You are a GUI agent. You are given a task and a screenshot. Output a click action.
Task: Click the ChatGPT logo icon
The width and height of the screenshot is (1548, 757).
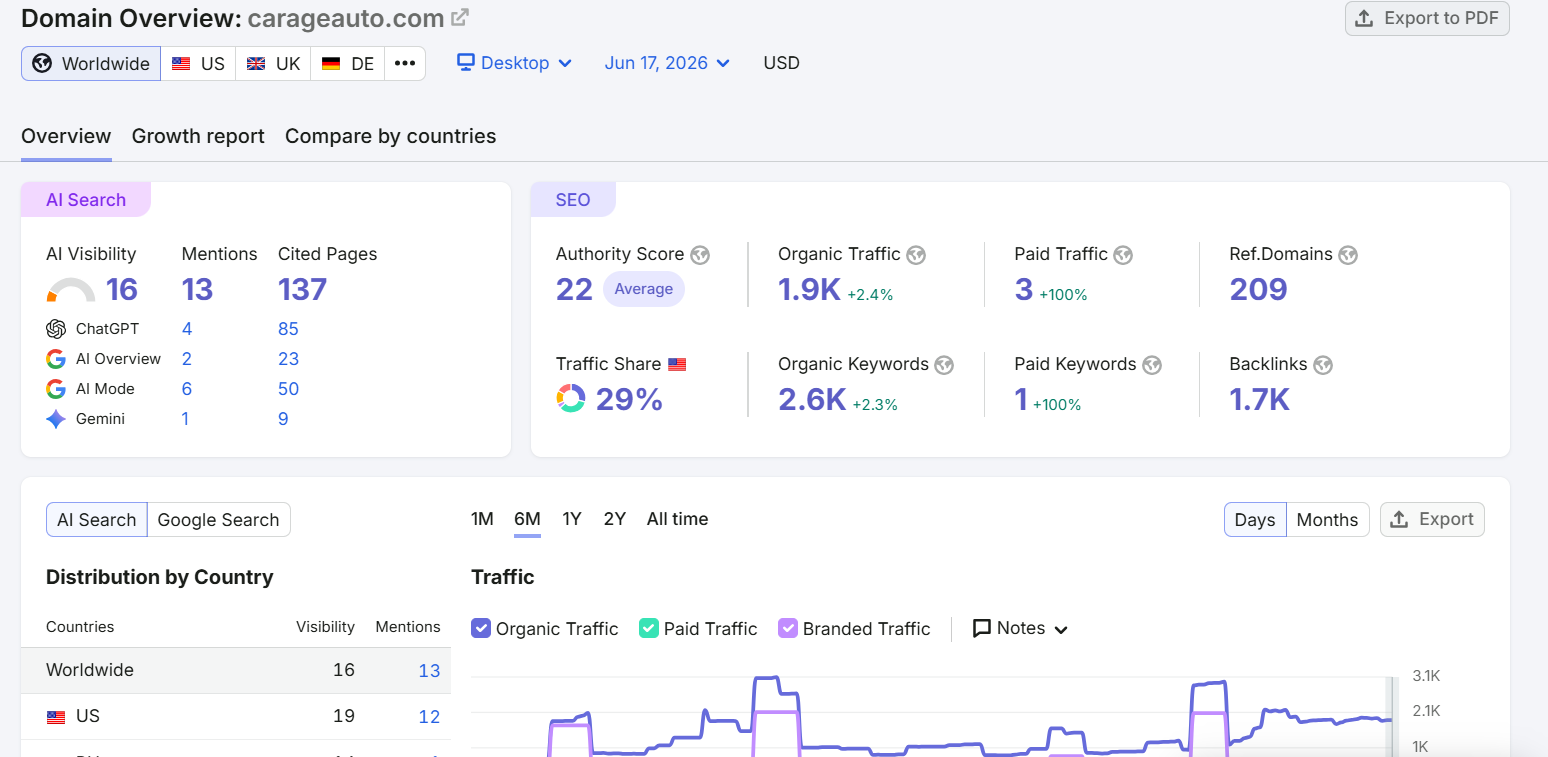[x=56, y=329]
